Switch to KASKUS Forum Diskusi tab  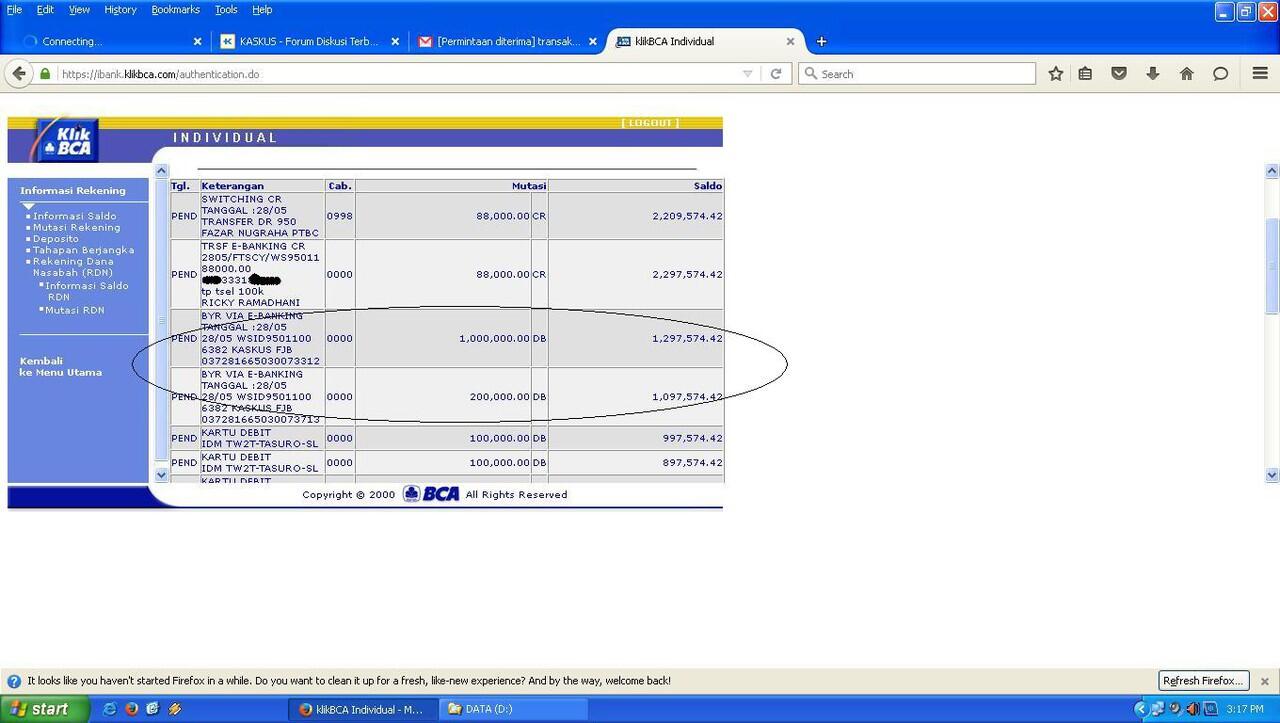click(309, 42)
